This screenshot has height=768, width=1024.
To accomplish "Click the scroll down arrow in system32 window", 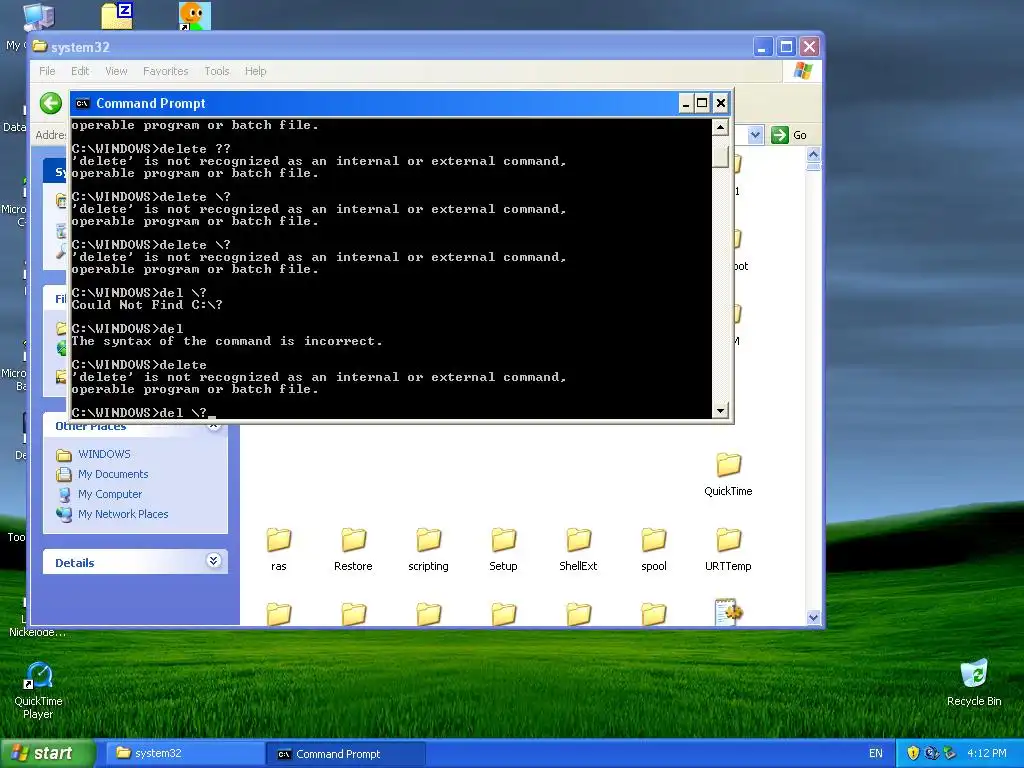I will [813, 617].
